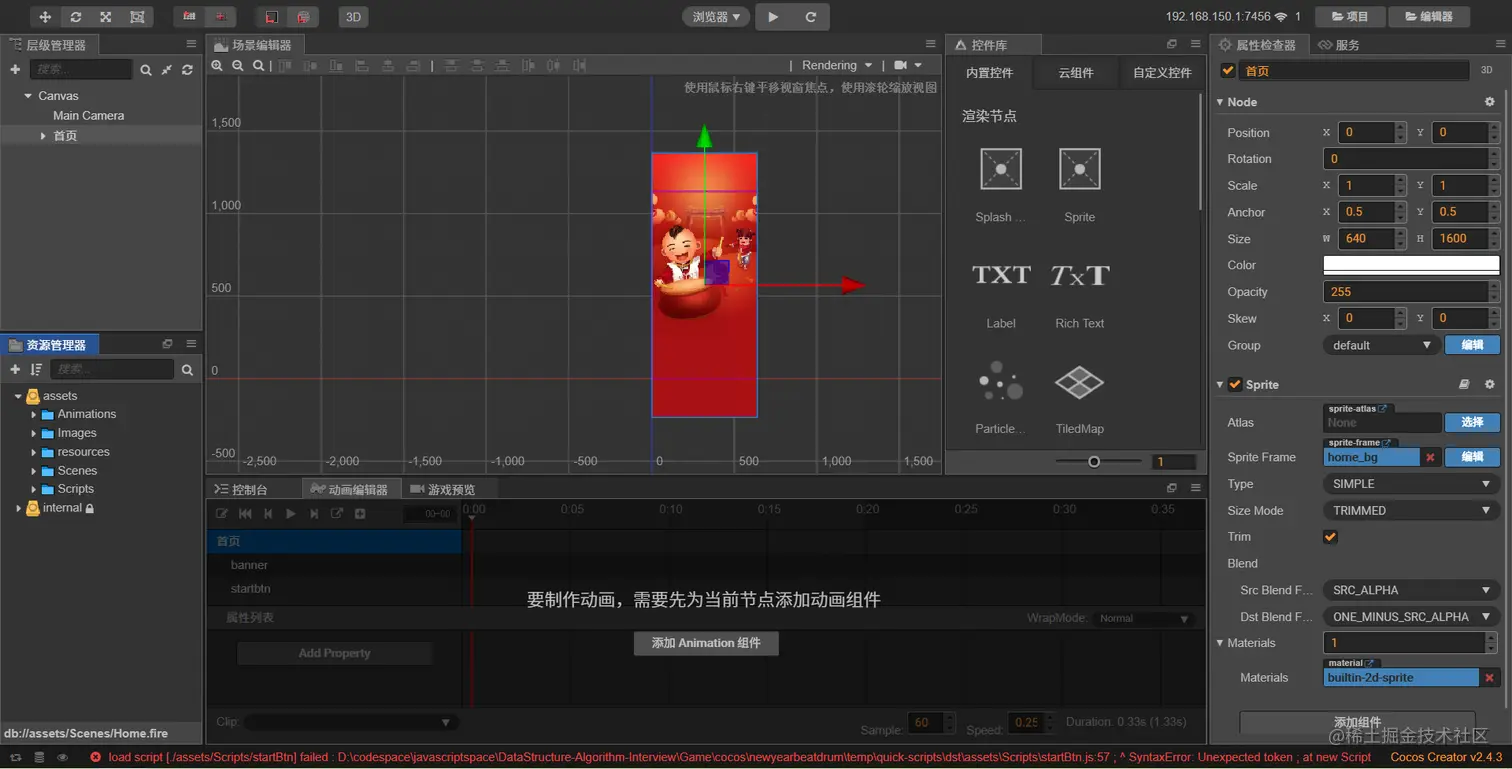
Task: Click the Group 编辑 button
Action: (x=1472, y=345)
